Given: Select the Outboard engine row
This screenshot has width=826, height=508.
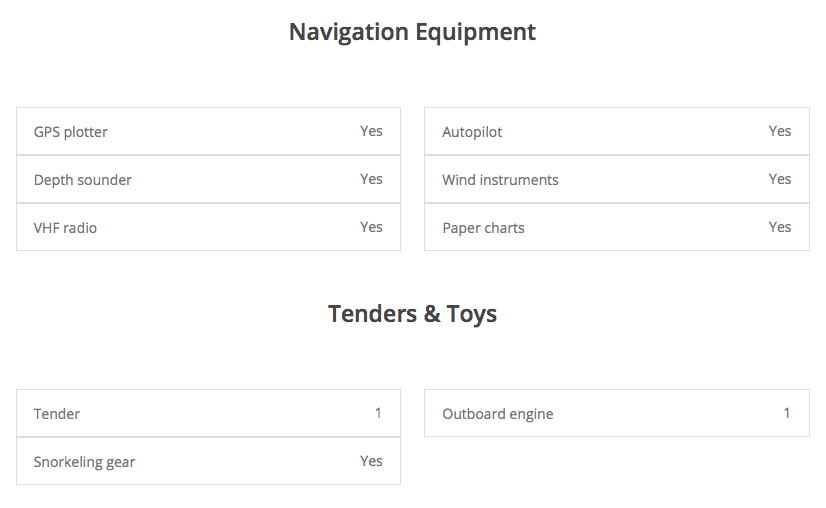Looking at the screenshot, I should [617, 413].
